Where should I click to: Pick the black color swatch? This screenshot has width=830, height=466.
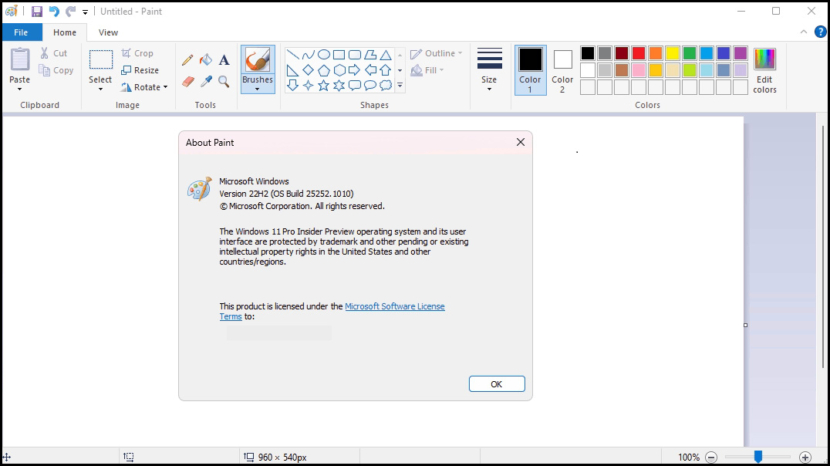(588, 53)
